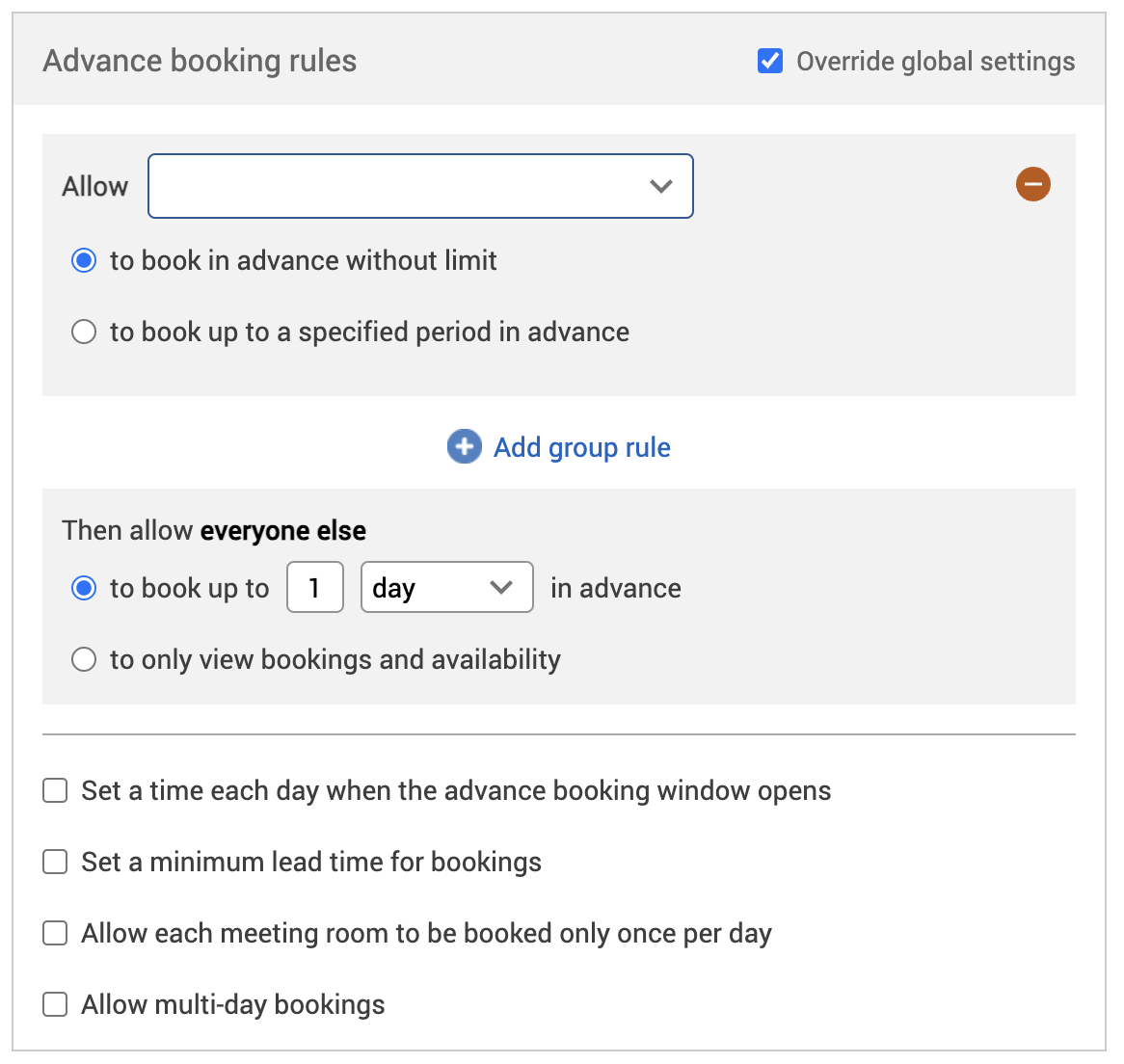Click the orange remove group rule icon
The width and height of the screenshot is (1124, 1064).
pyautogui.click(x=1032, y=184)
